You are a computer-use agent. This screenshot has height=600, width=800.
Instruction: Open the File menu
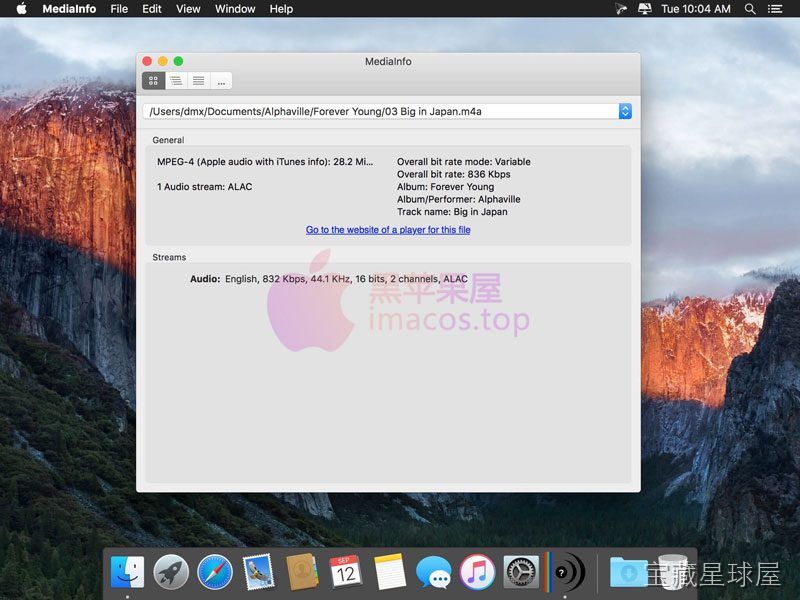pyautogui.click(x=119, y=9)
